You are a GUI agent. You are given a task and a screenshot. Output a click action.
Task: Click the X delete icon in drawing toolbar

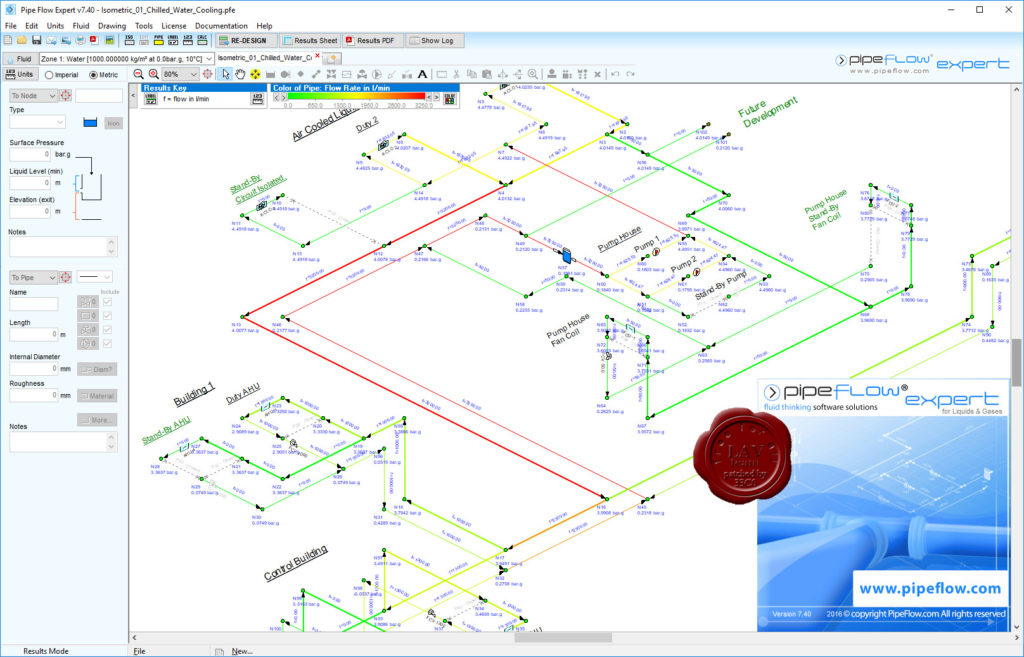coord(598,74)
